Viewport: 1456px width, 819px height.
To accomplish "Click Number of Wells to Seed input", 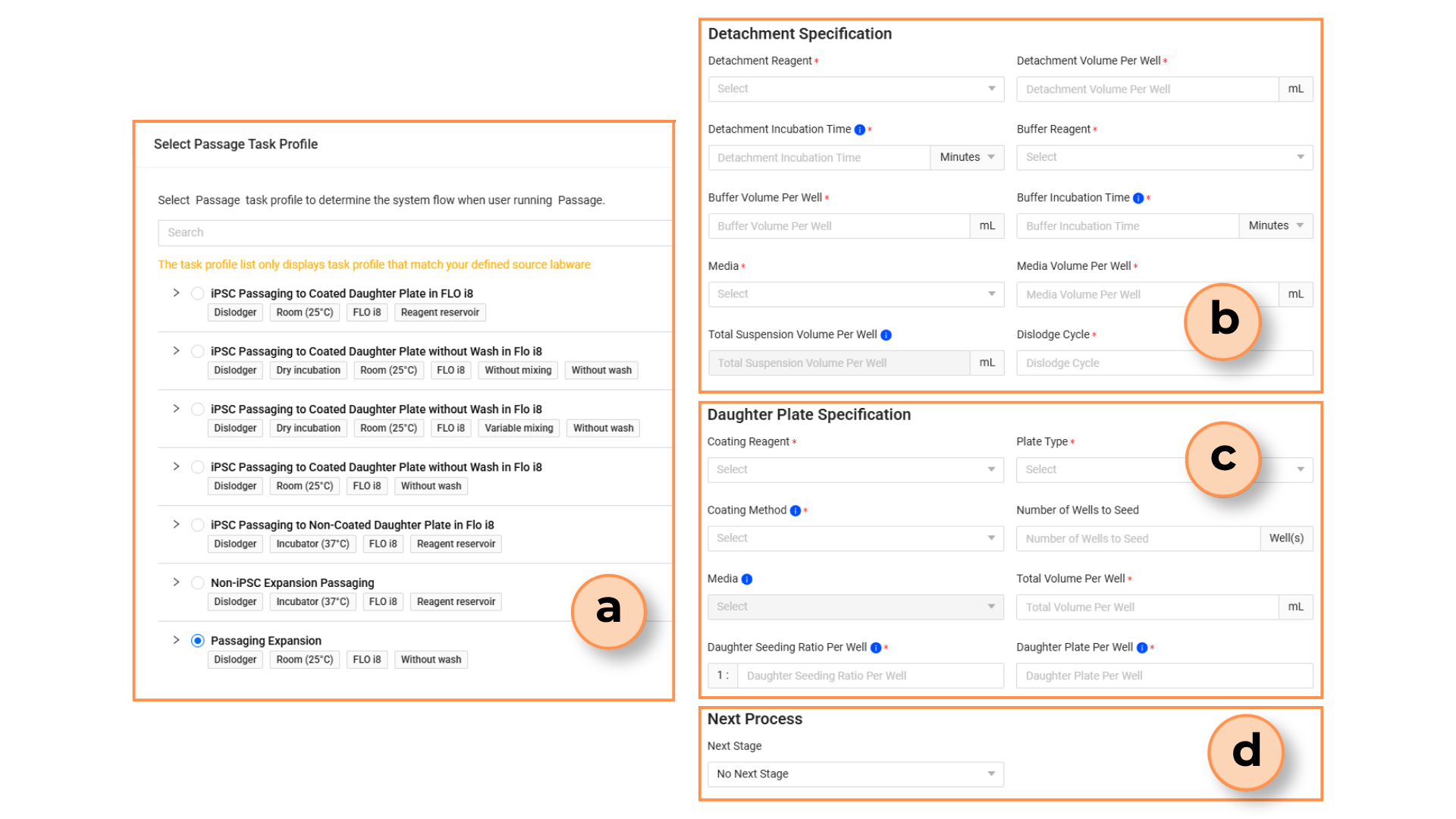I will [x=1138, y=538].
